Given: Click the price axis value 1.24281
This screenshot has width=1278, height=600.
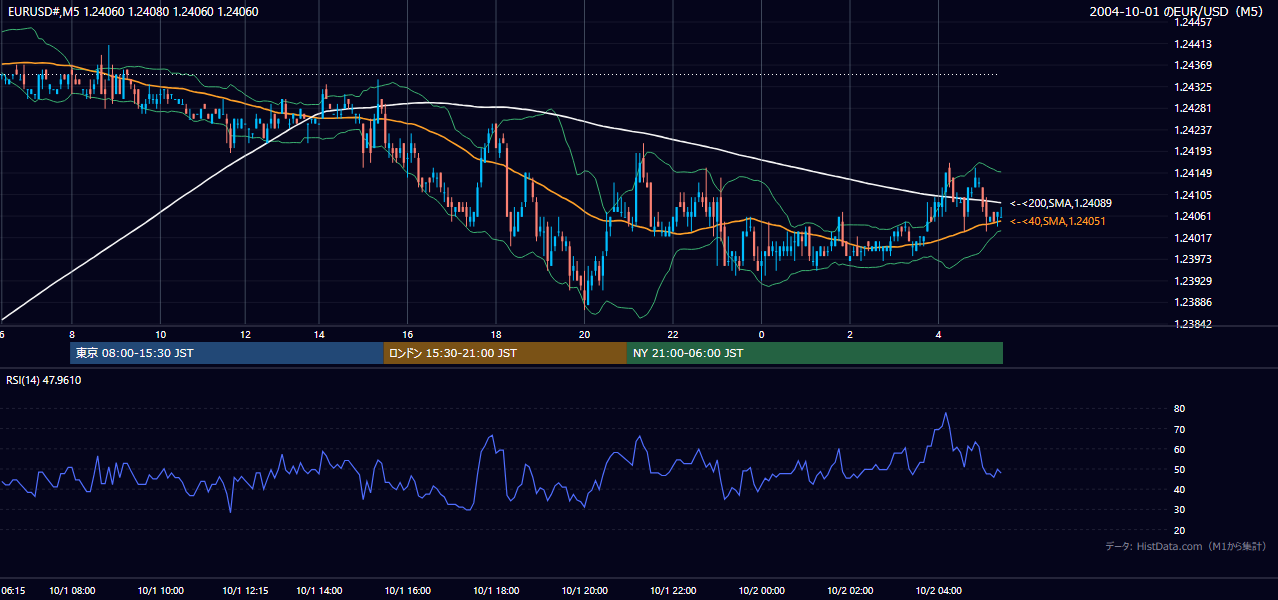Looking at the screenshot, I should click(1195, 108).
